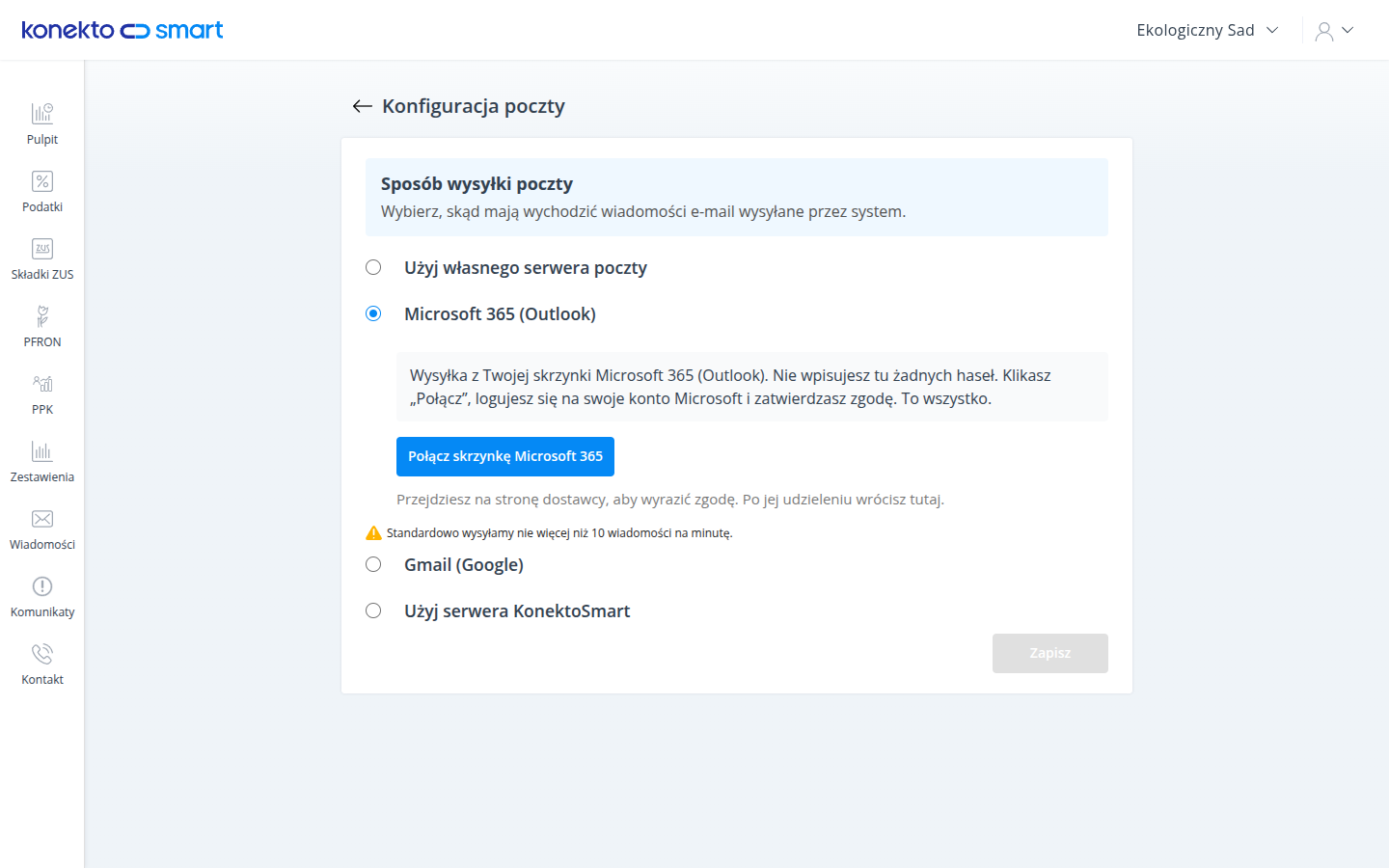Open the PPK section icon
This screenshot has height=868, width=1389.
tap(42, 384)
